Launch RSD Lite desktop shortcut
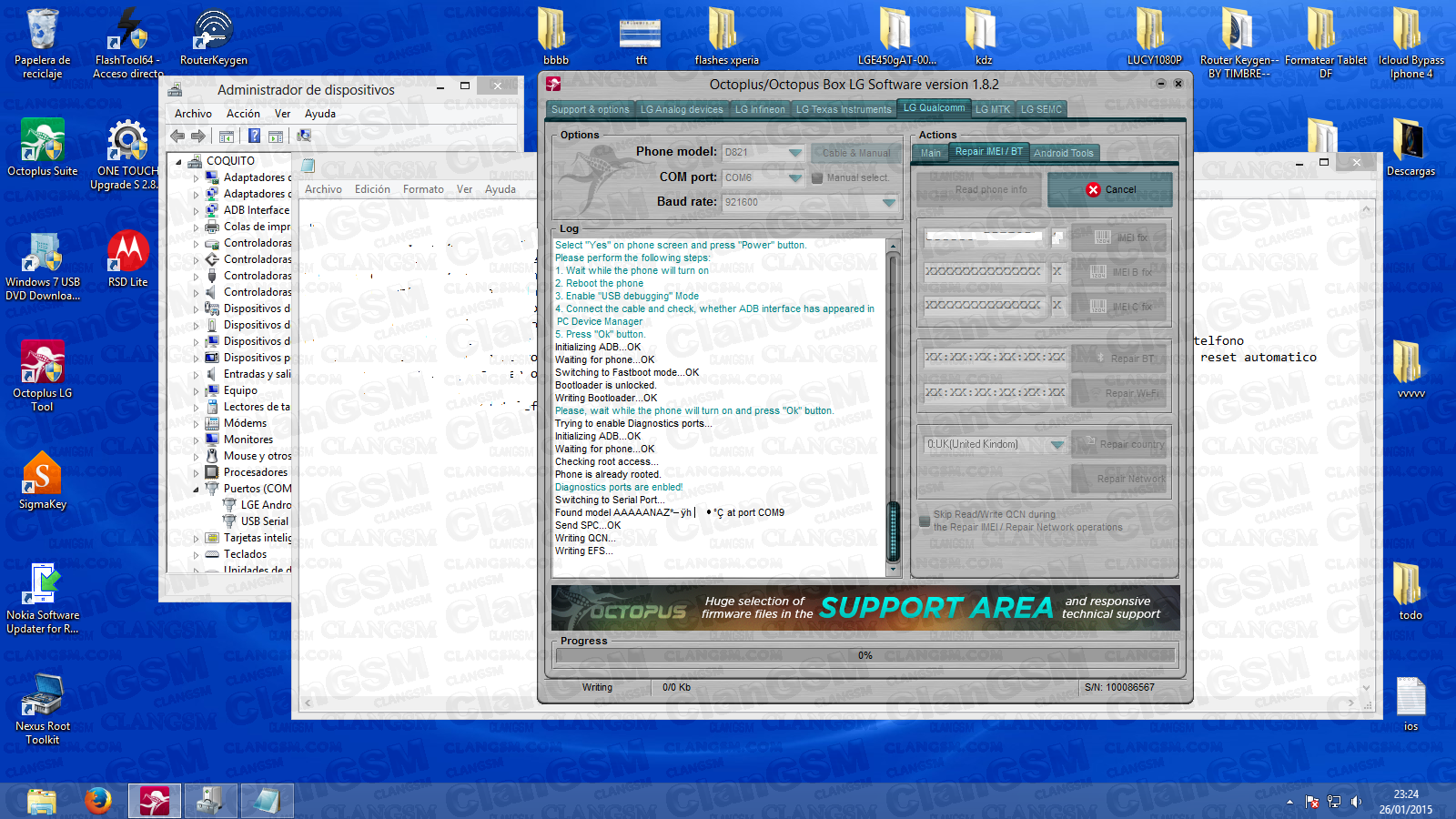This screenshot has width=1456, height=819. [x=127, y=258]
